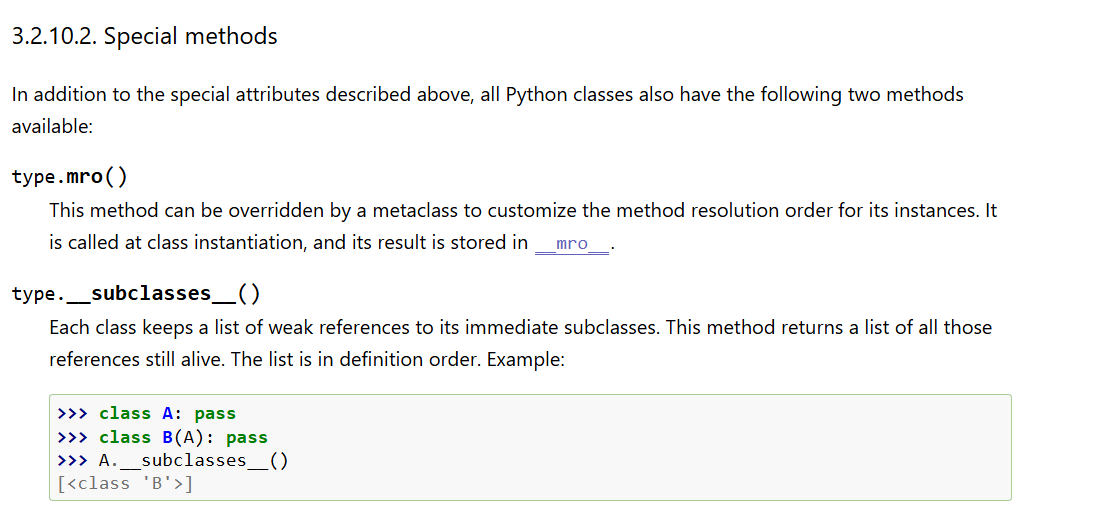Click the first ">>>" prompt in the code block
The width and height of the screenshot is (1108, 524).
click(73, 413)
